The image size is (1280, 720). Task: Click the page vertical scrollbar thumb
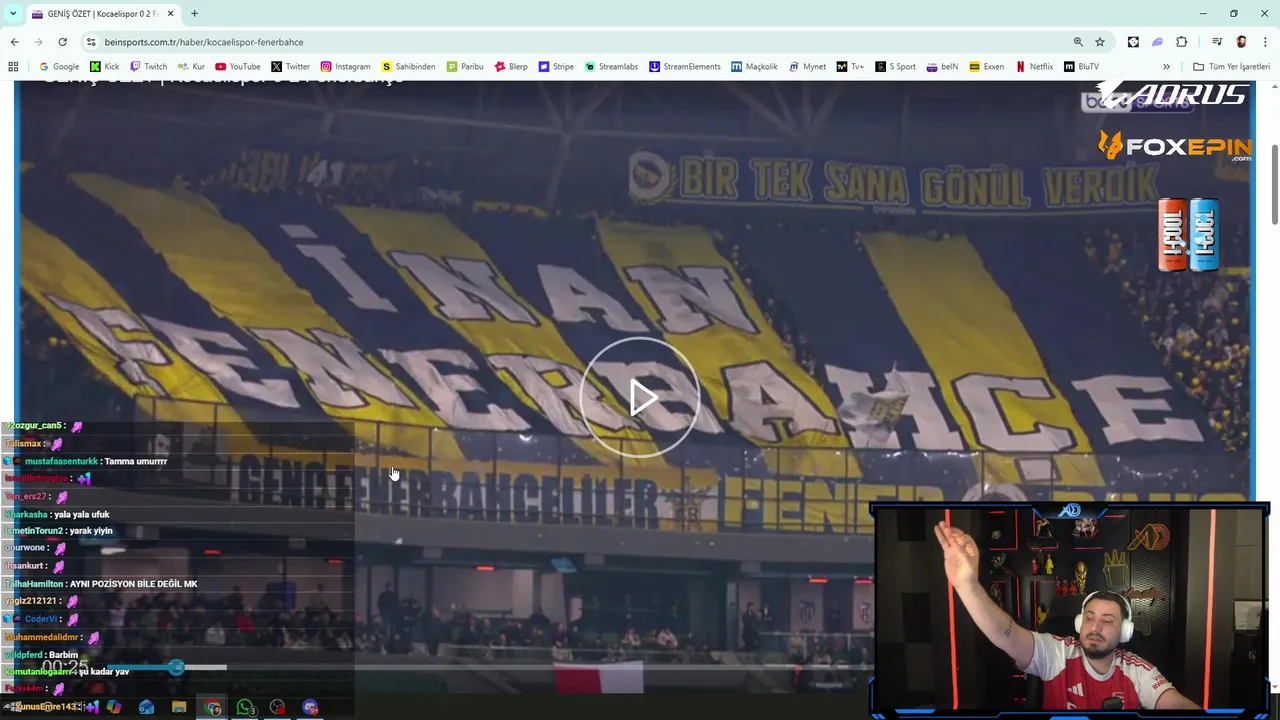tap(1274, 185)
